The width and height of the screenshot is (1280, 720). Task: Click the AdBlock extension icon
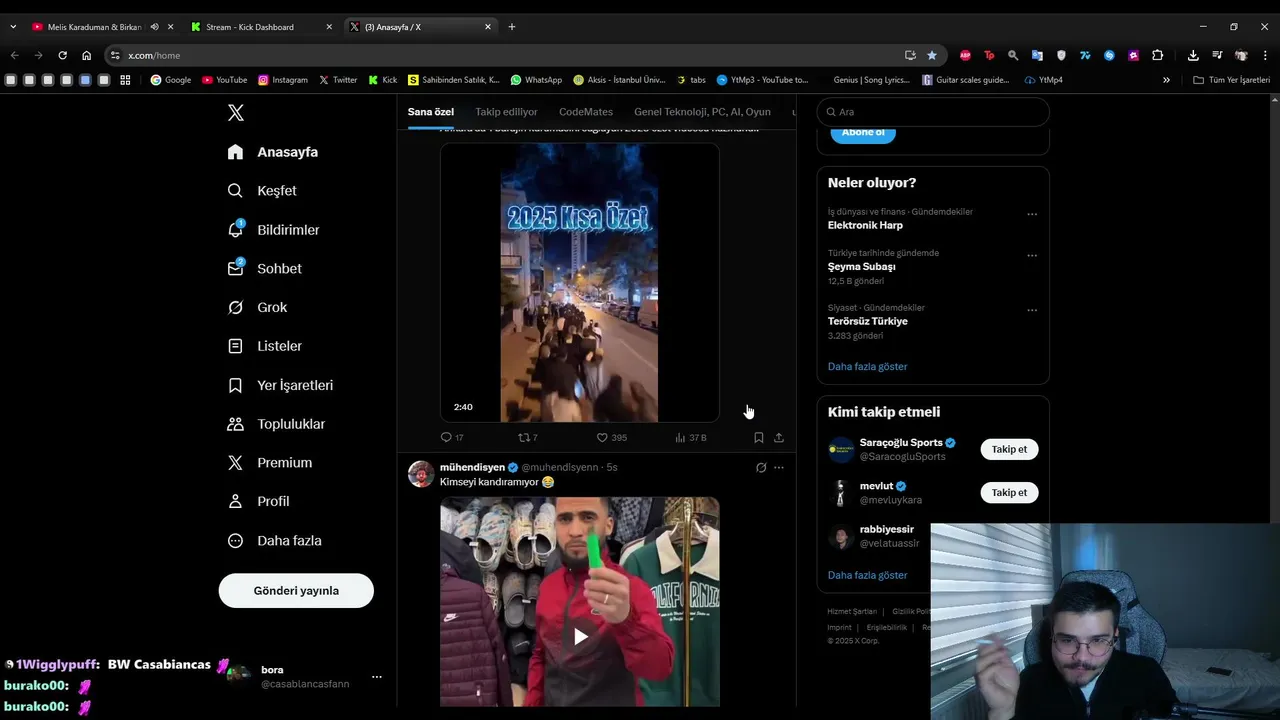[965, 55]
